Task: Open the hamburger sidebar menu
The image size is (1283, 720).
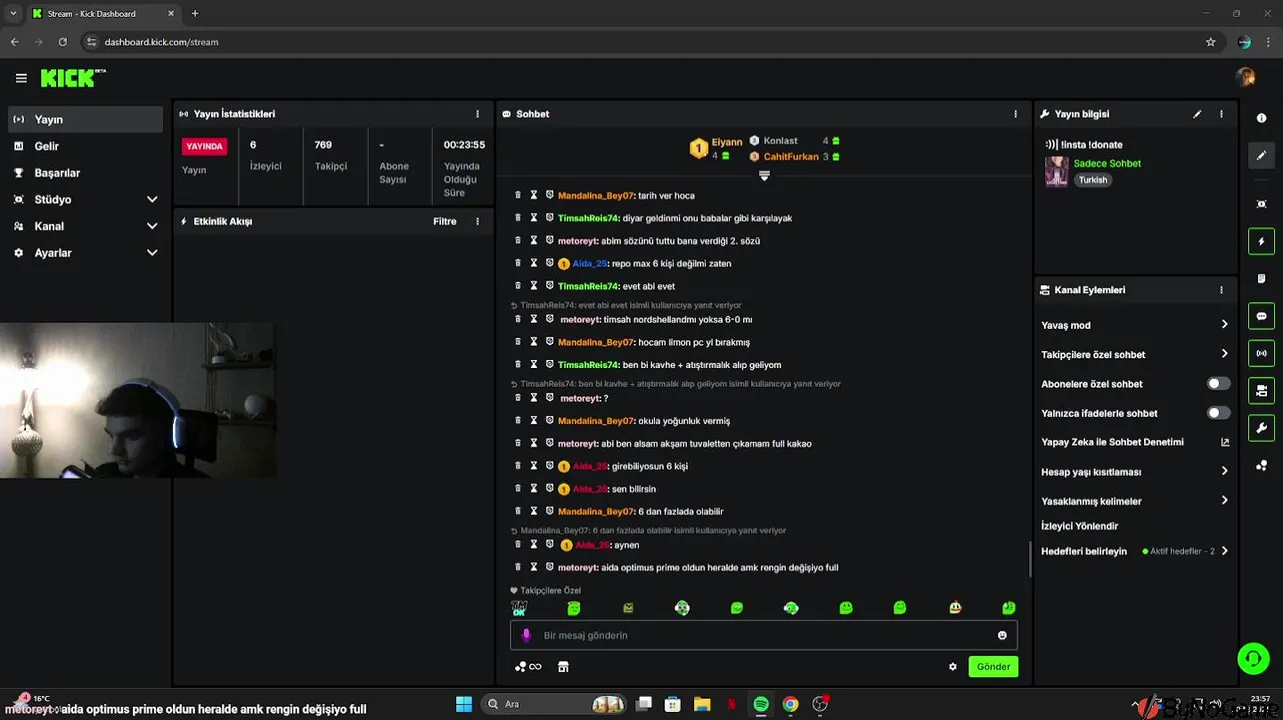Action: 21,78
